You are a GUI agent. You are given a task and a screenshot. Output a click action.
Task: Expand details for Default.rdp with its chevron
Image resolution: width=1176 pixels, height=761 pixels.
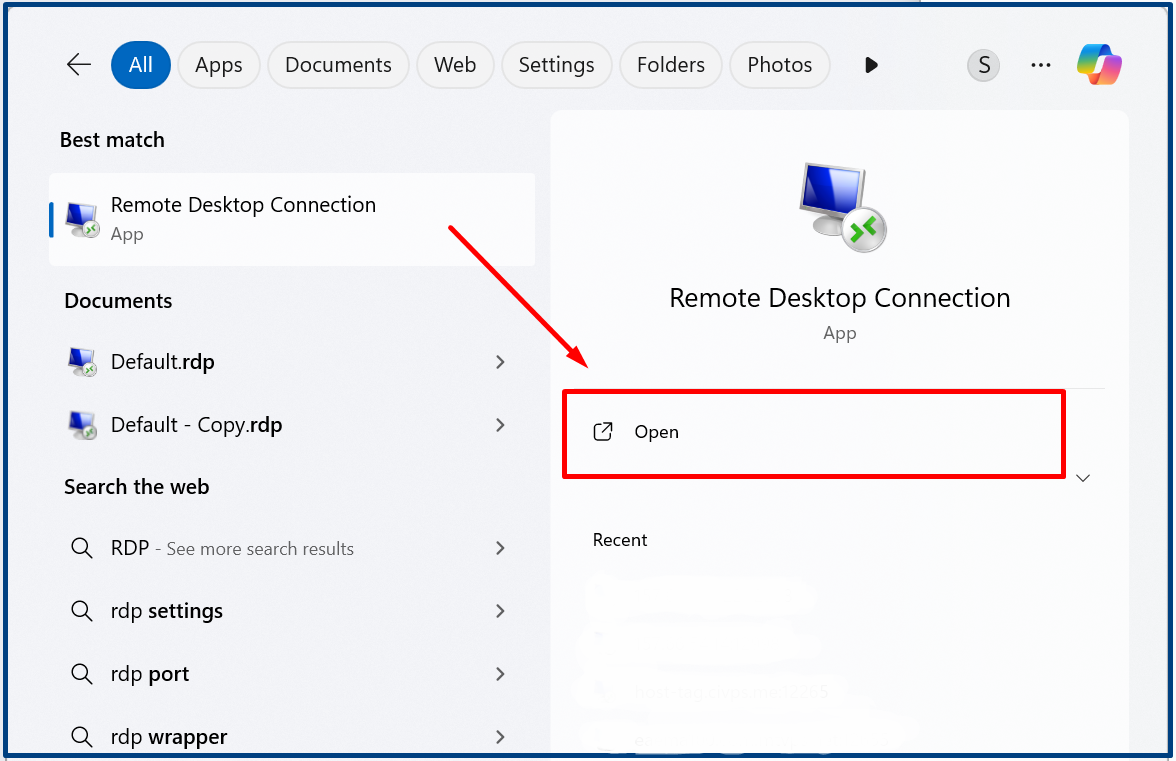[500, 362]
